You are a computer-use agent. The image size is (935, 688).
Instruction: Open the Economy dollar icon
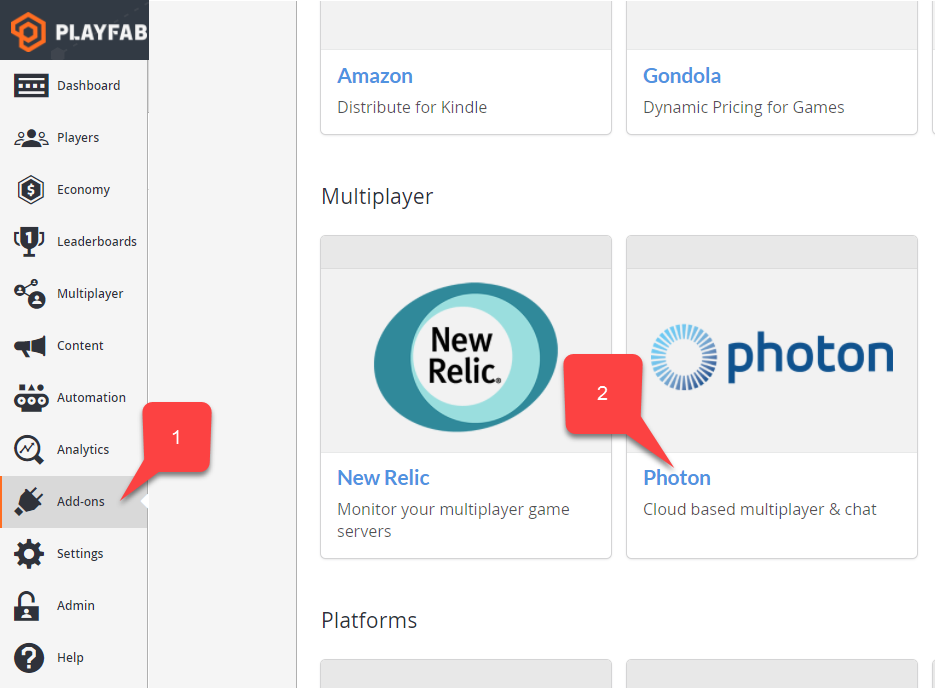pyautogui.click(x=30, y=190)
